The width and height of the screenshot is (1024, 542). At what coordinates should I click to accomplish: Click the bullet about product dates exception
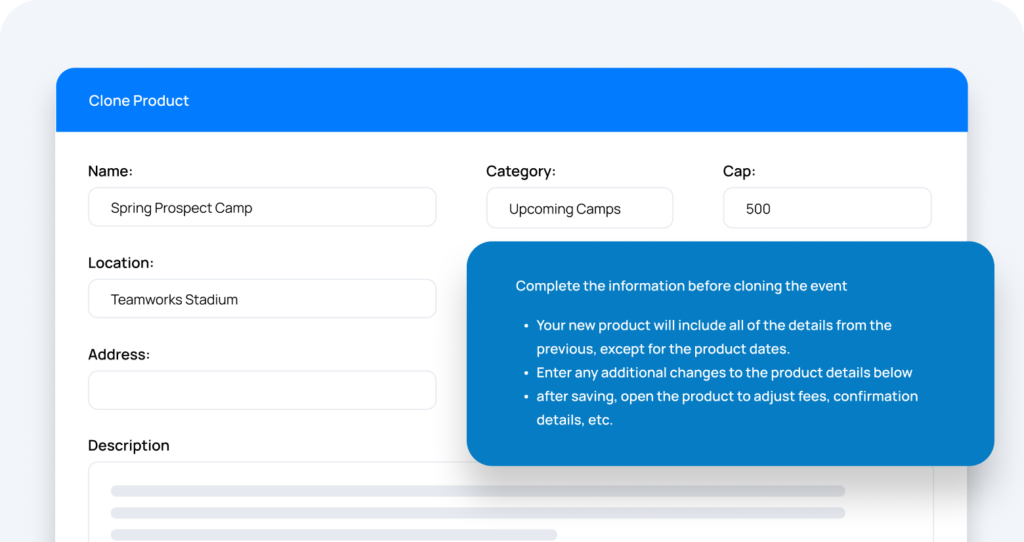[x=714, y=337]
